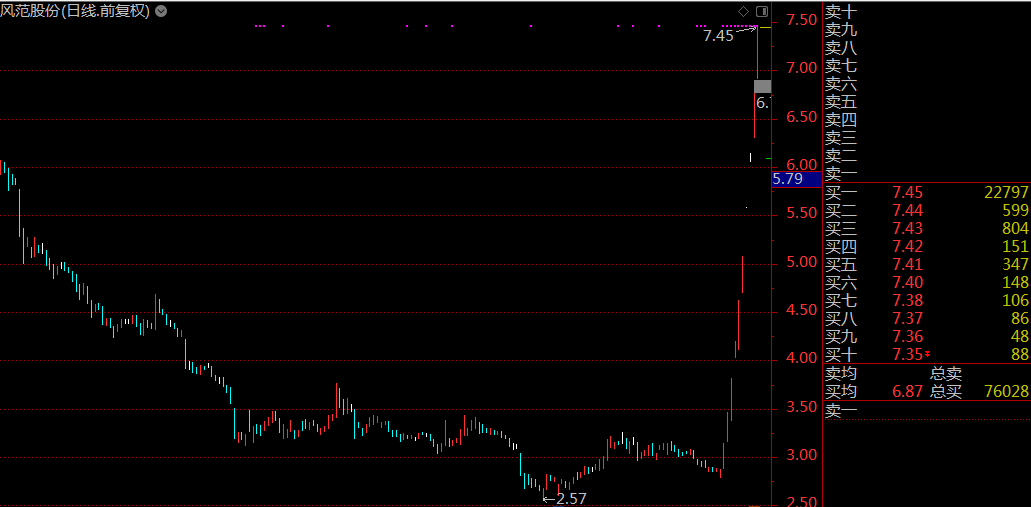The width and height of the screenshot is (1031, 507).
Task: Click the small arrow icon beside 7.35
Action: tap(927, 354)
